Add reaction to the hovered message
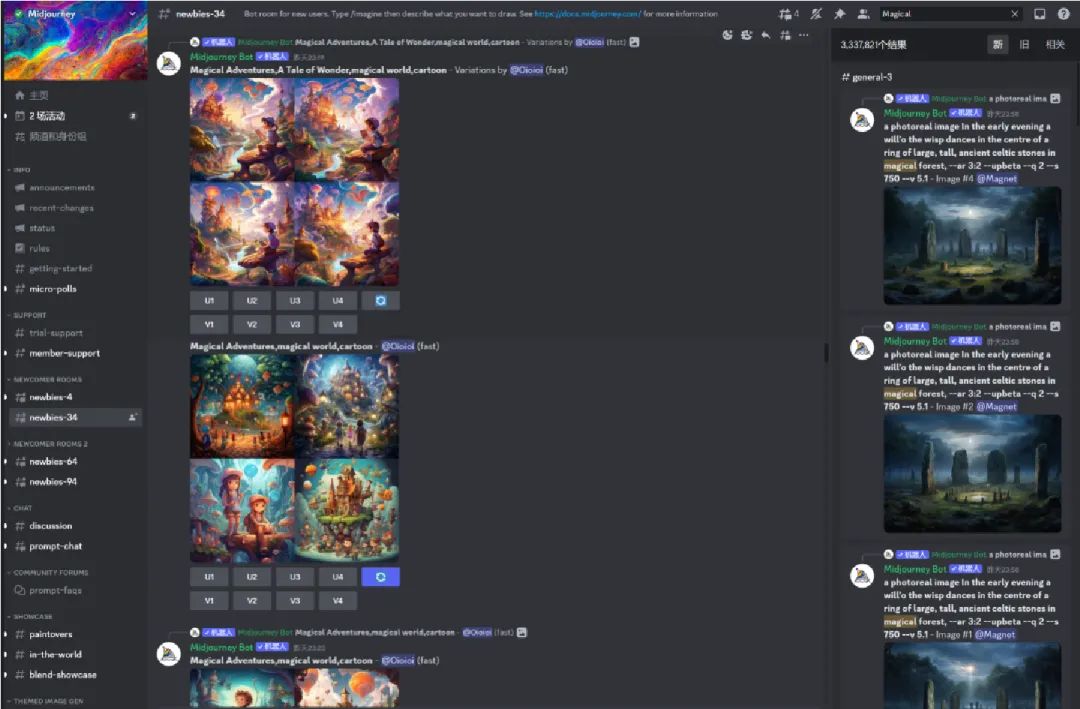The height and width of the screenshot is (709, 1080). (x=727, y=35)
